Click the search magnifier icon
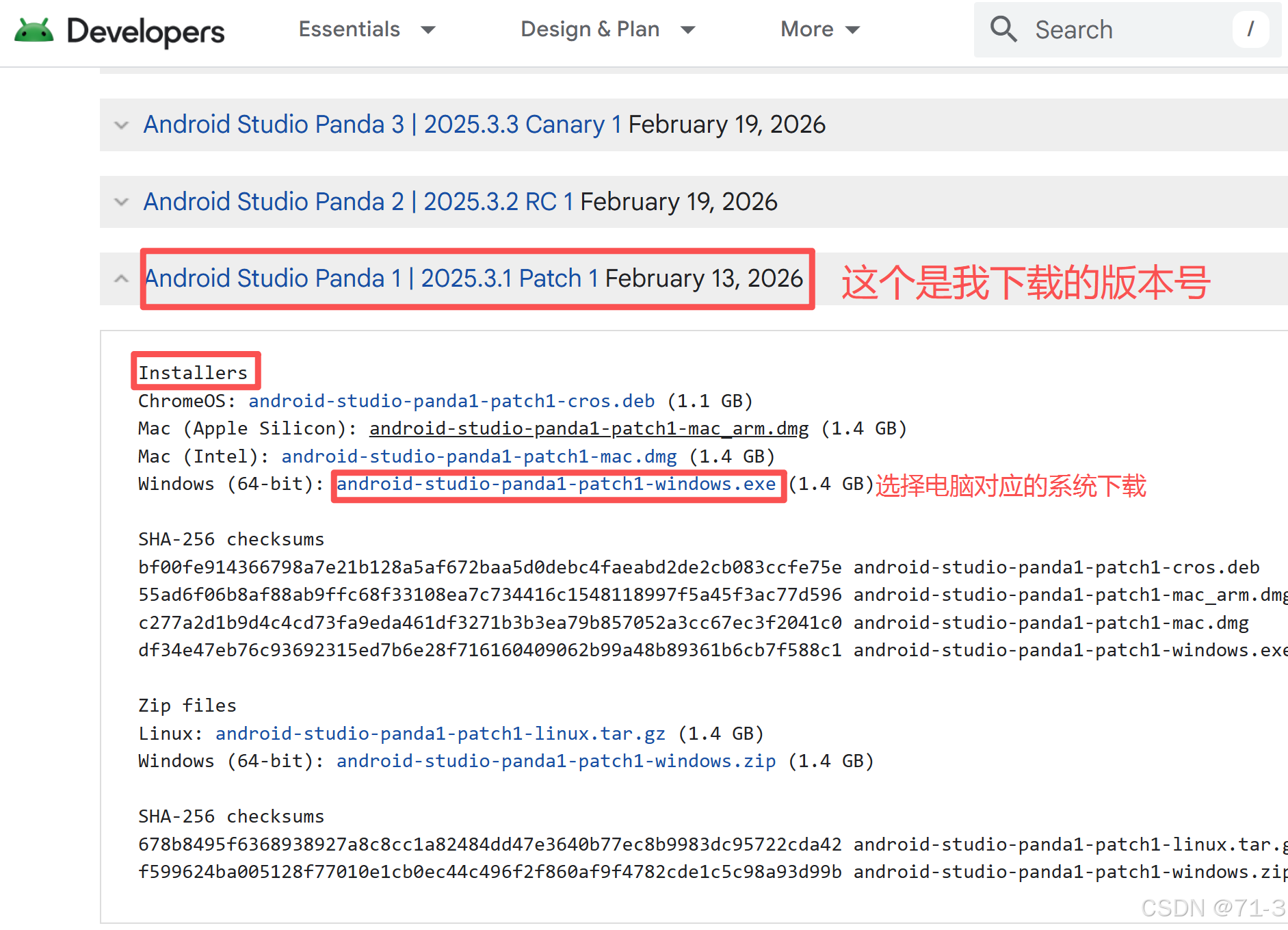Viewport: 1288px width, 930px height. coord(1003,29)
